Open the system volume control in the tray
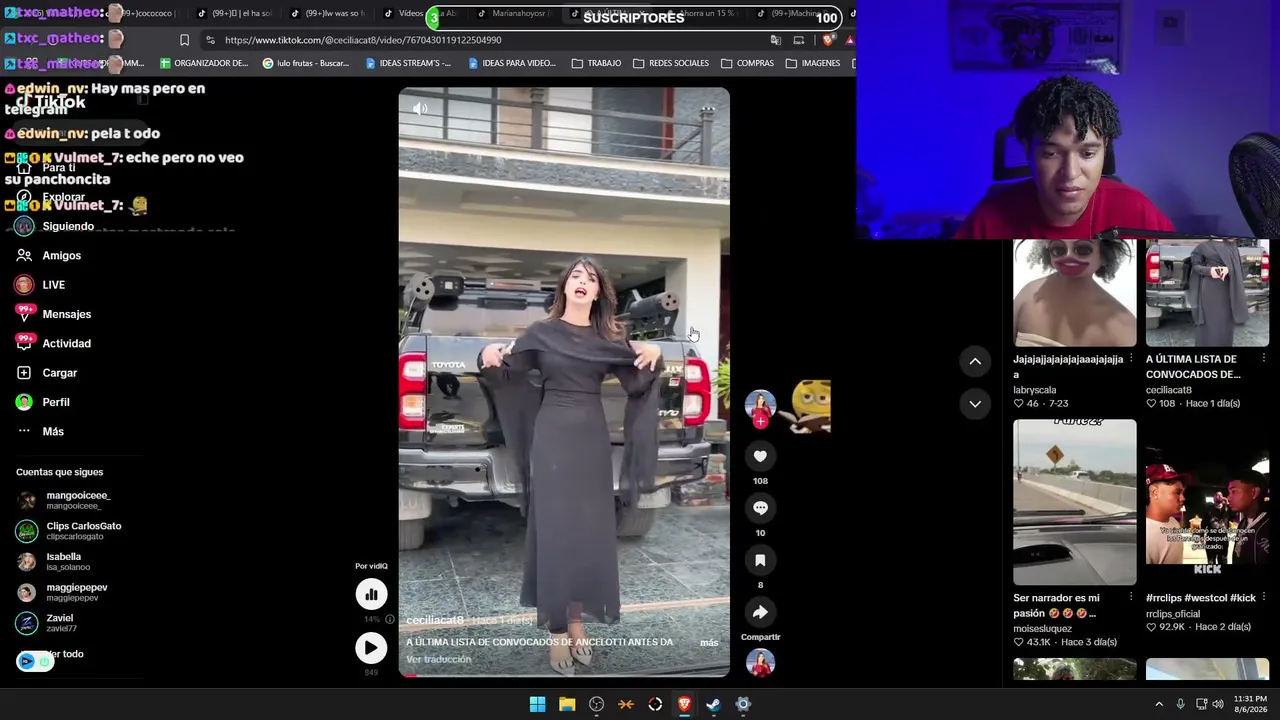This screenshot has width=1280, height=720. coord(1218,704)
